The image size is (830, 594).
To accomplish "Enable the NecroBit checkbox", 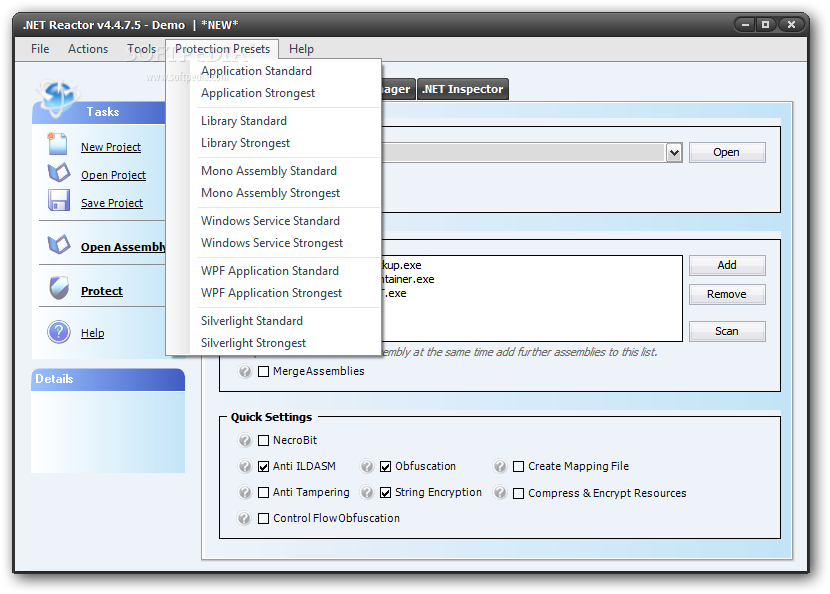I will pyautogui.click(x=263, y=440).
